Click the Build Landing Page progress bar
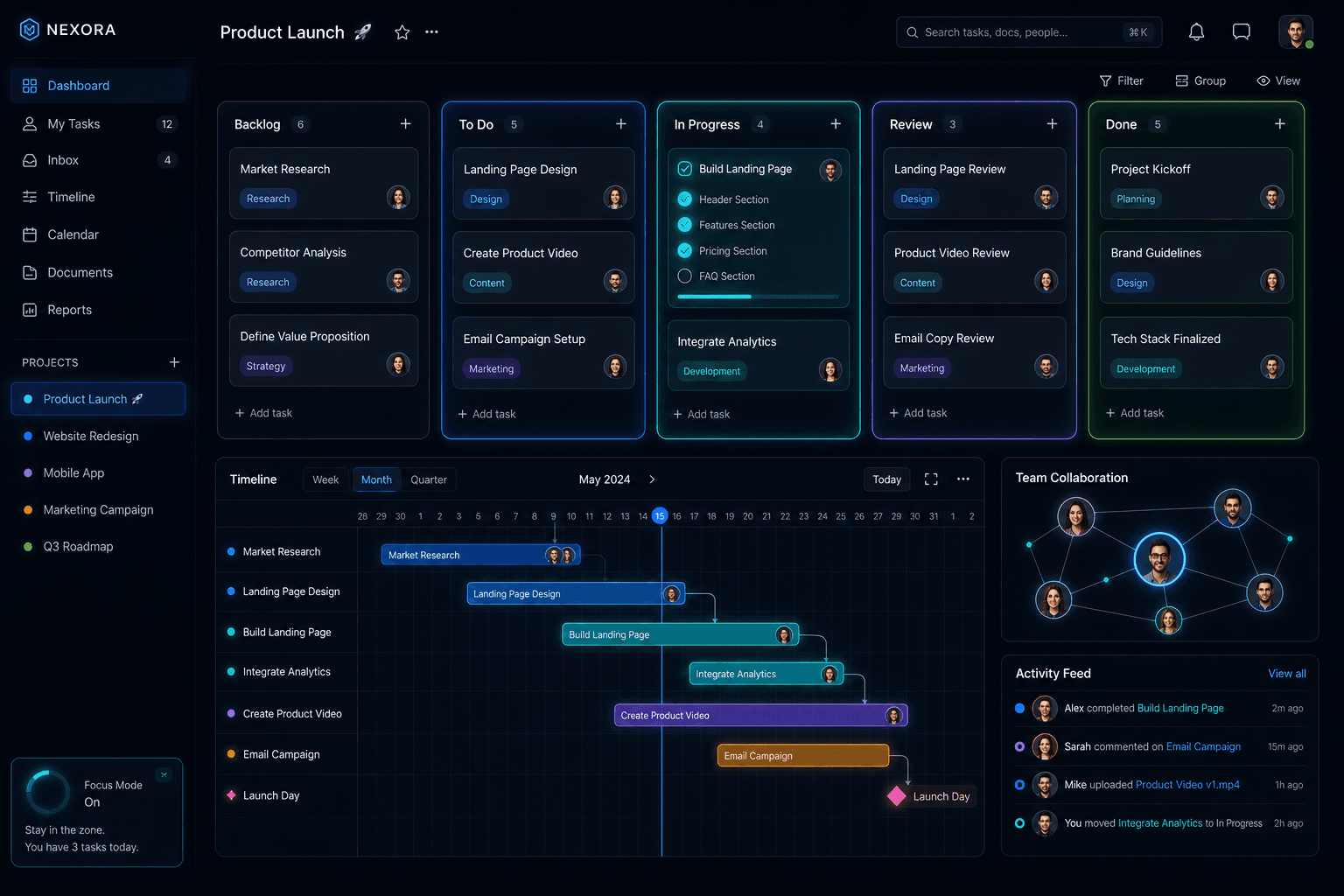 tap(758, 297)
